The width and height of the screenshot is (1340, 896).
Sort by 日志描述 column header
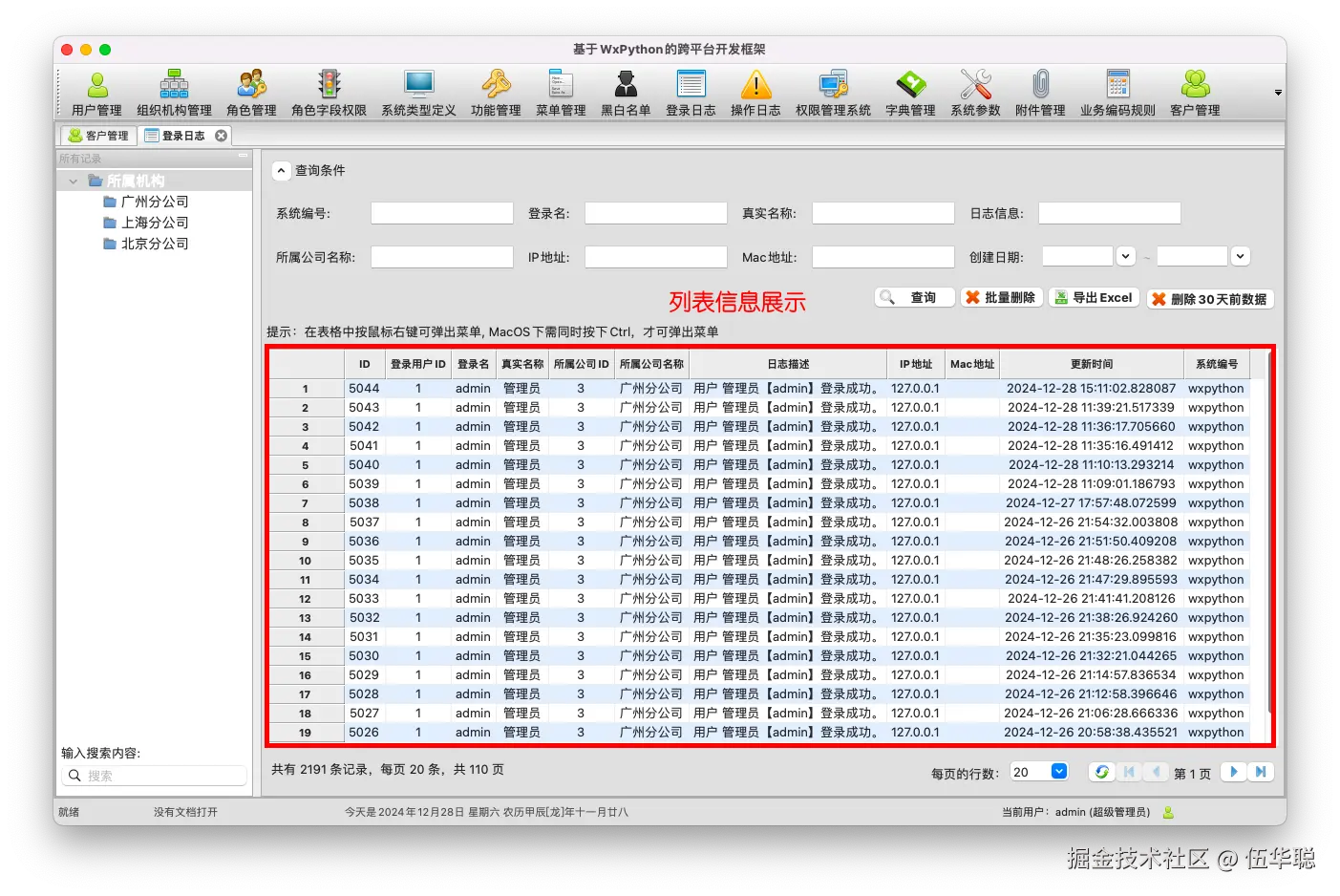tap(788, 364)
